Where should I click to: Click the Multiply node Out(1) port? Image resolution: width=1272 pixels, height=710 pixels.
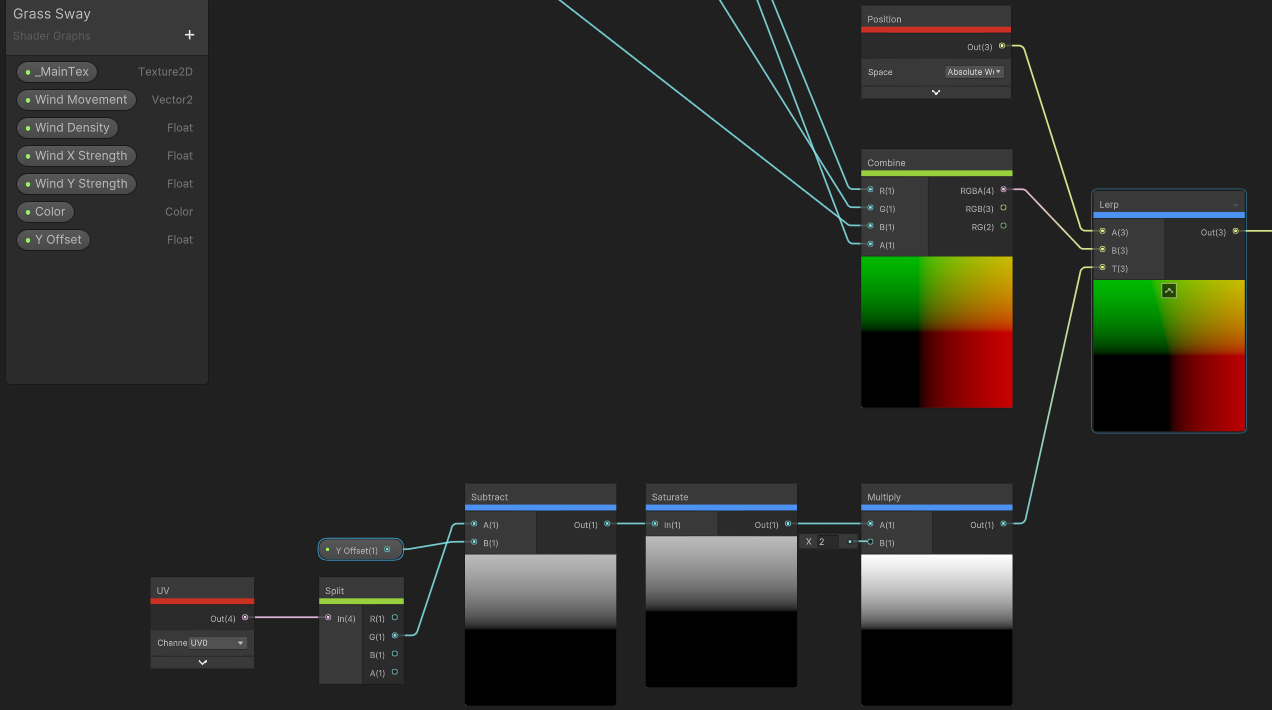[x=1003, y=524]
